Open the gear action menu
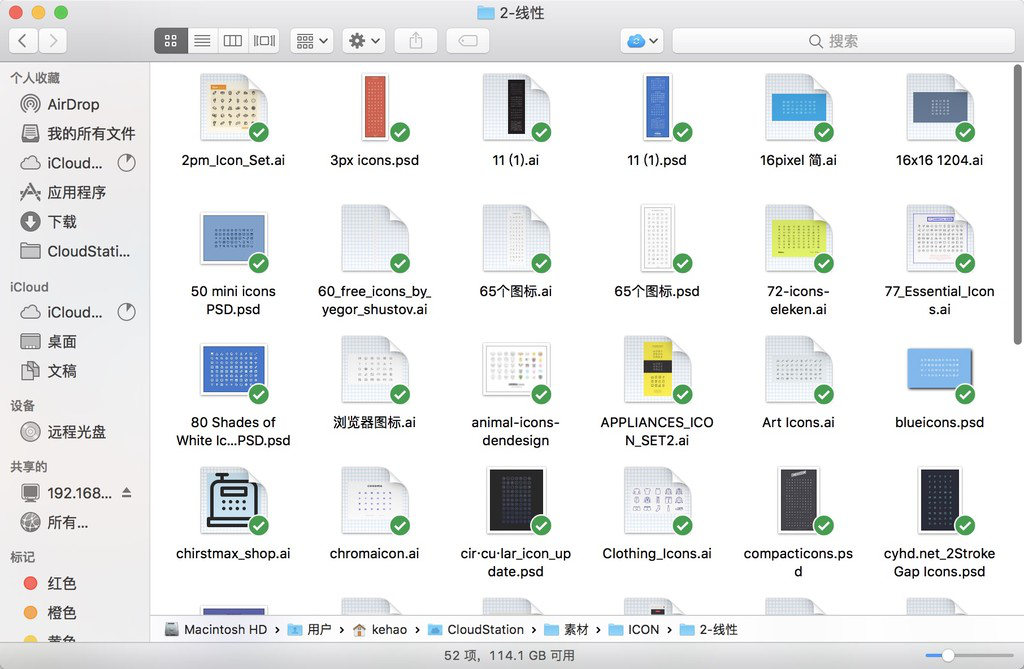 point(364,40)
